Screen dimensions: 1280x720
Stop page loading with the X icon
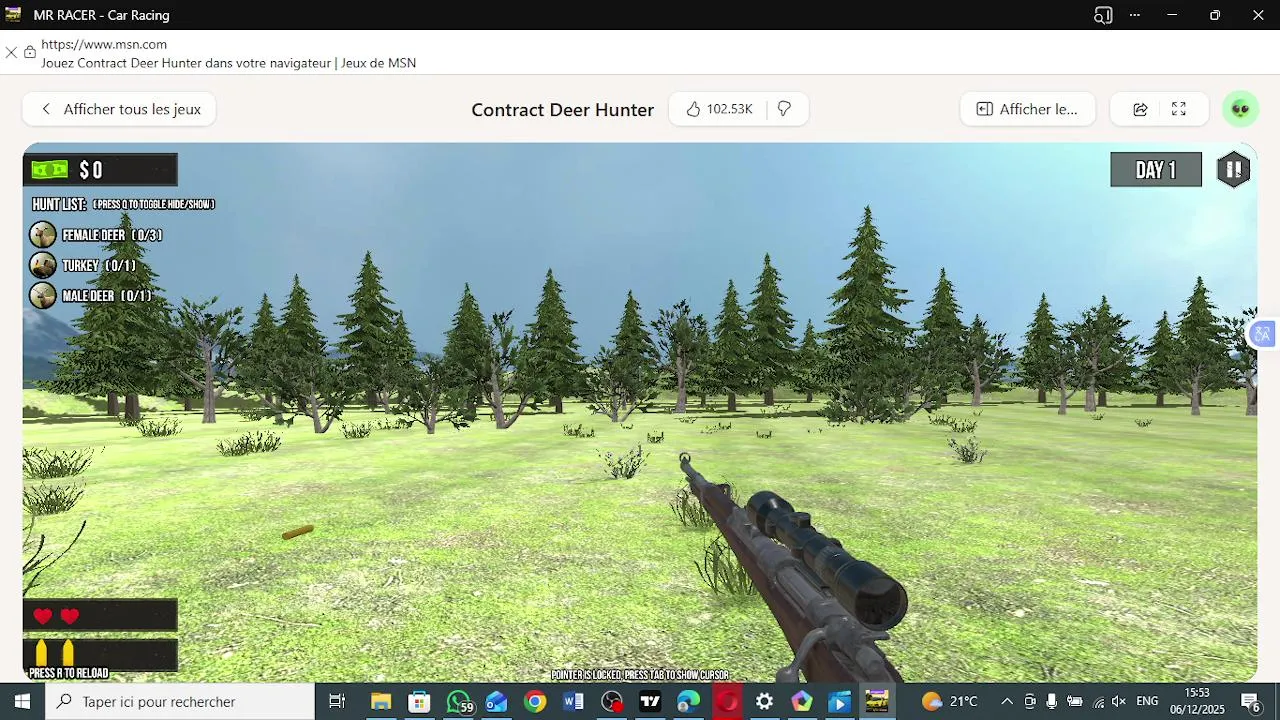pyautogui.click(x=11, y=53)
